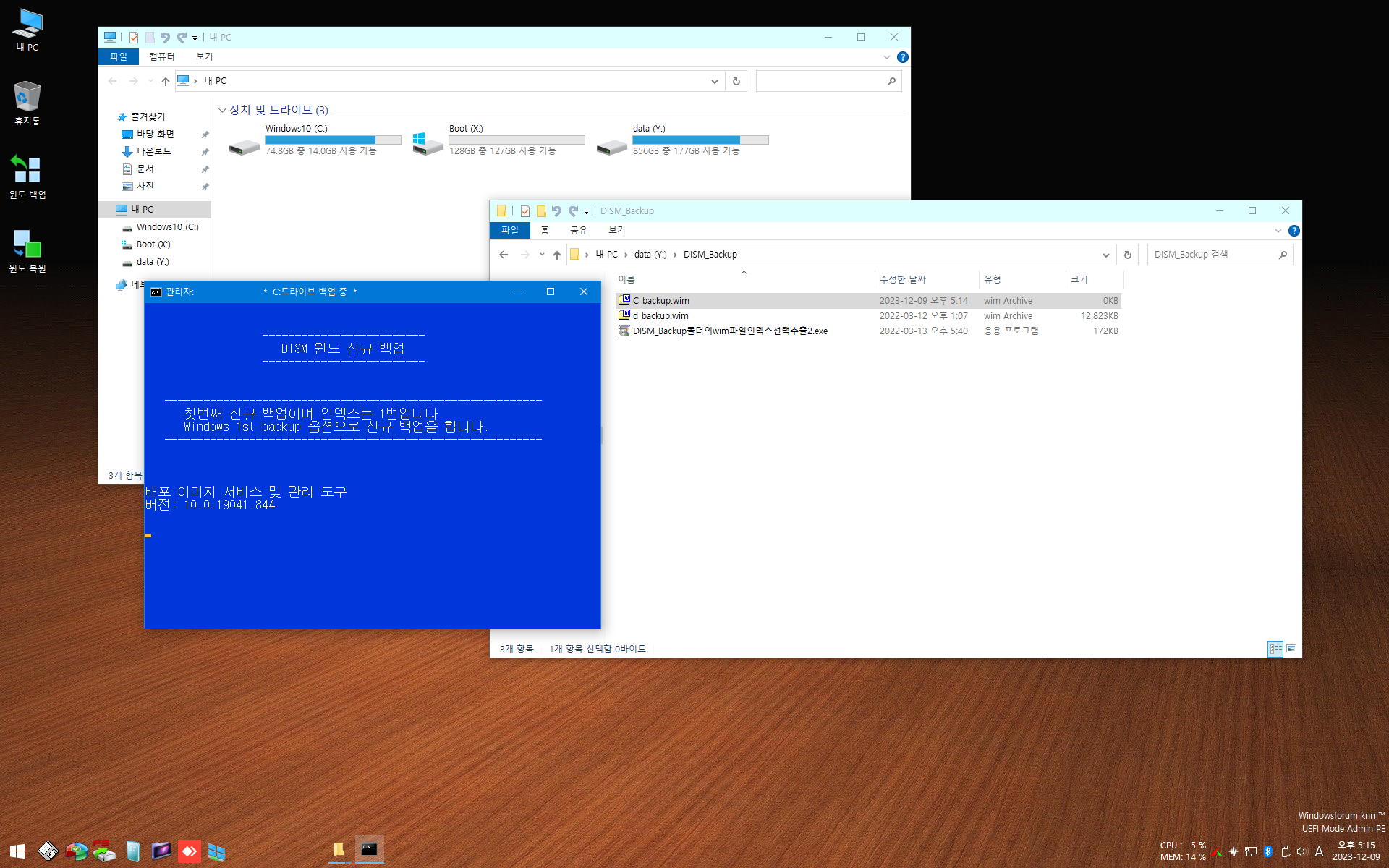Expand the ribbon in 내 PC window
This screenshot has width=1389, height=868.
(887, 57)
